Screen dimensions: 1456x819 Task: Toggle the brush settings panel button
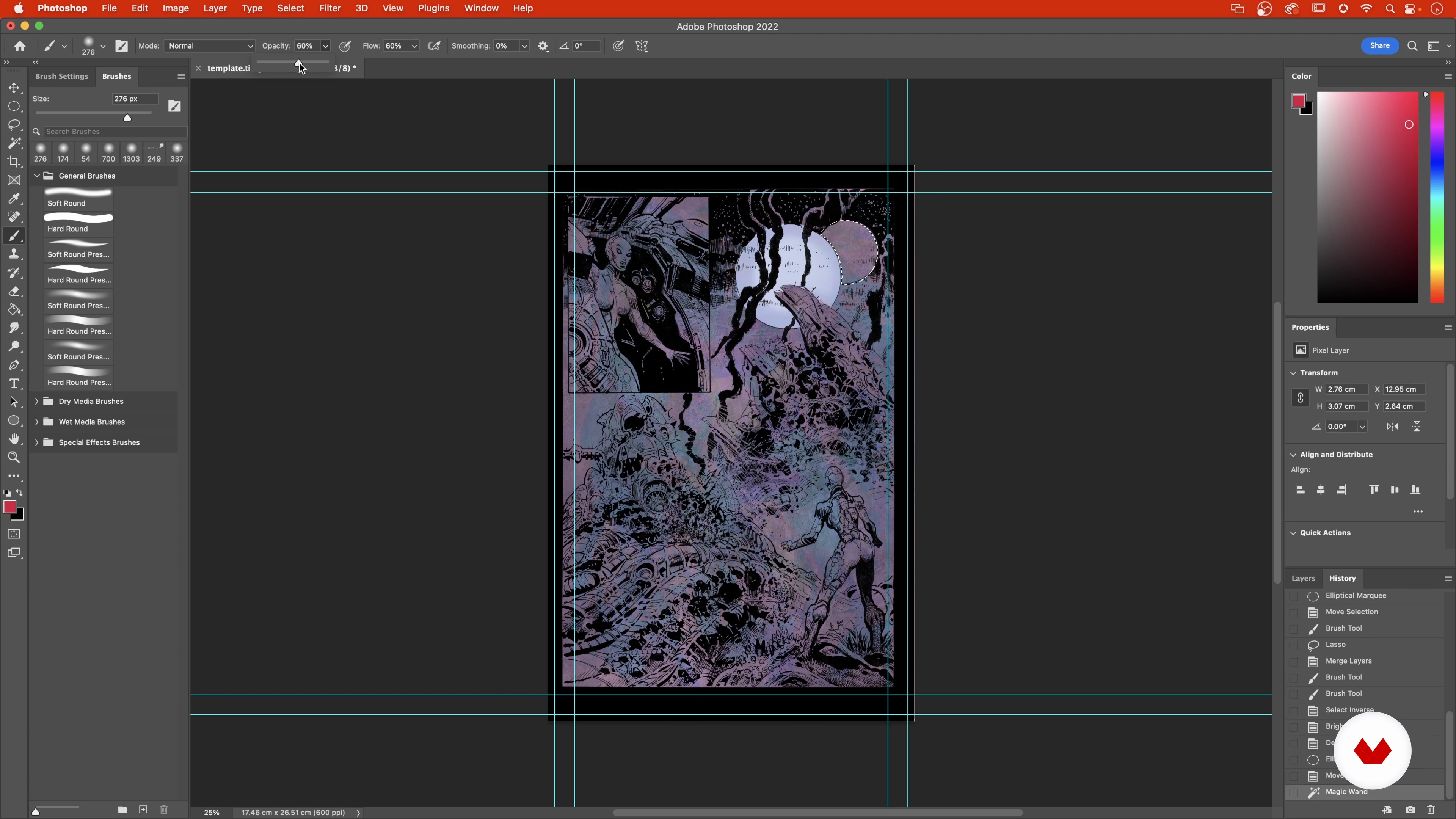pyautogui.click(x=121, y=46)
